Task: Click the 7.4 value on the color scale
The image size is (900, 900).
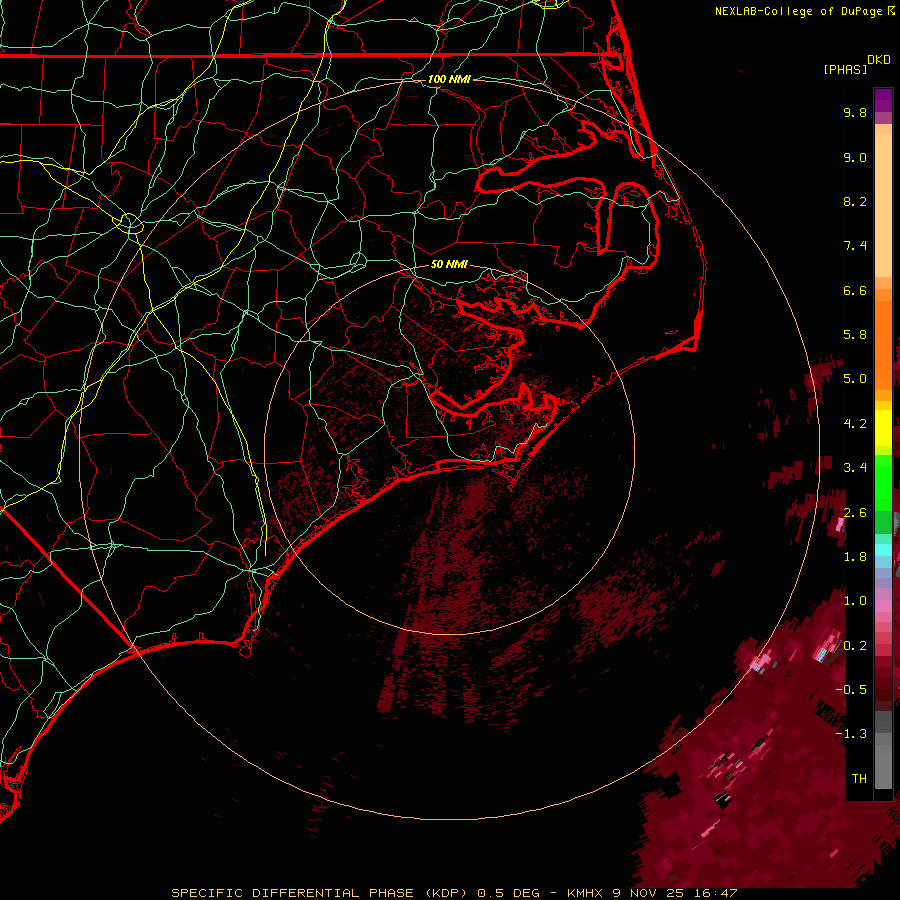Action: coord(855,246)
